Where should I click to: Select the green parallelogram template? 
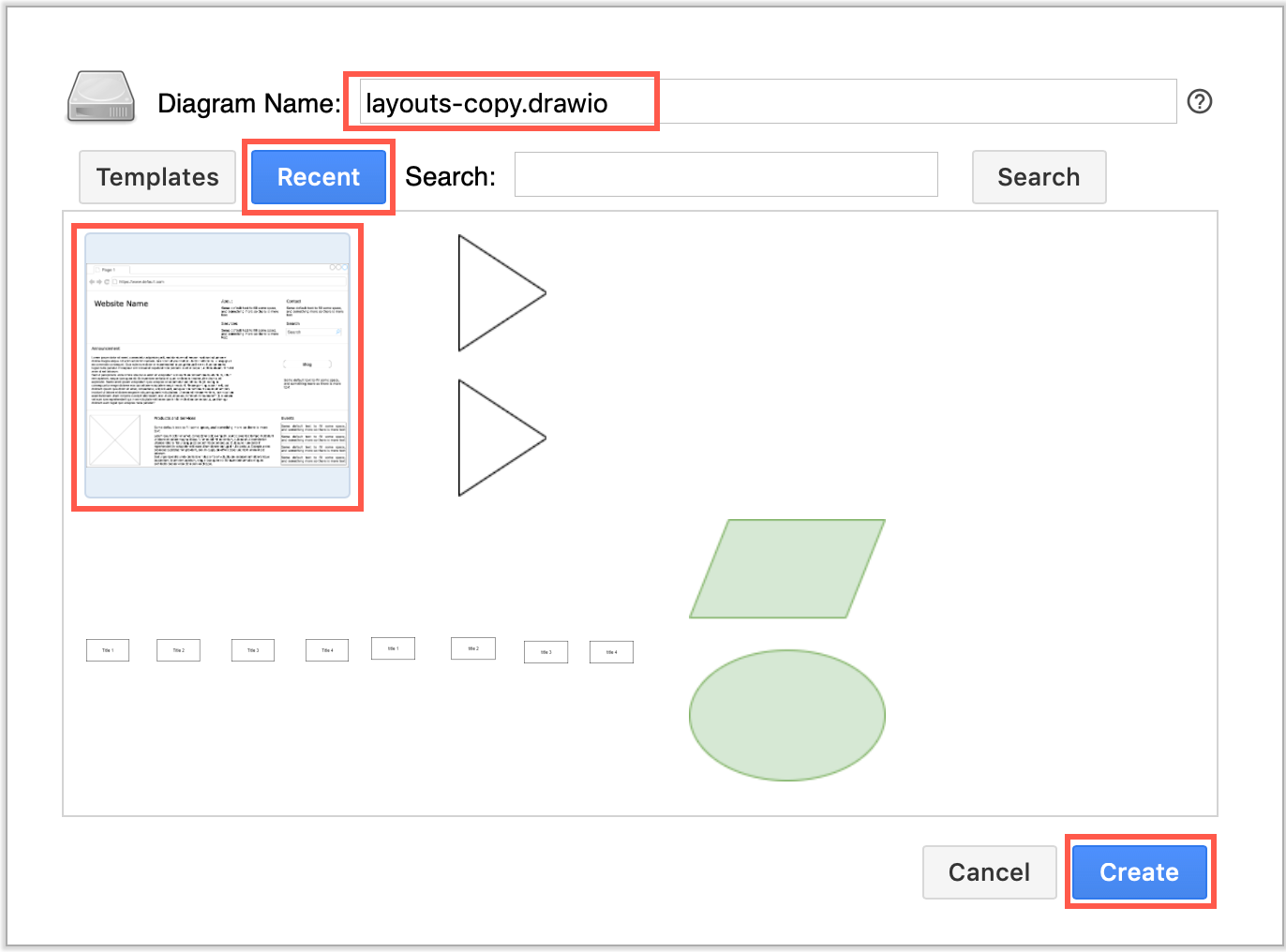click(x=787, y=569)
